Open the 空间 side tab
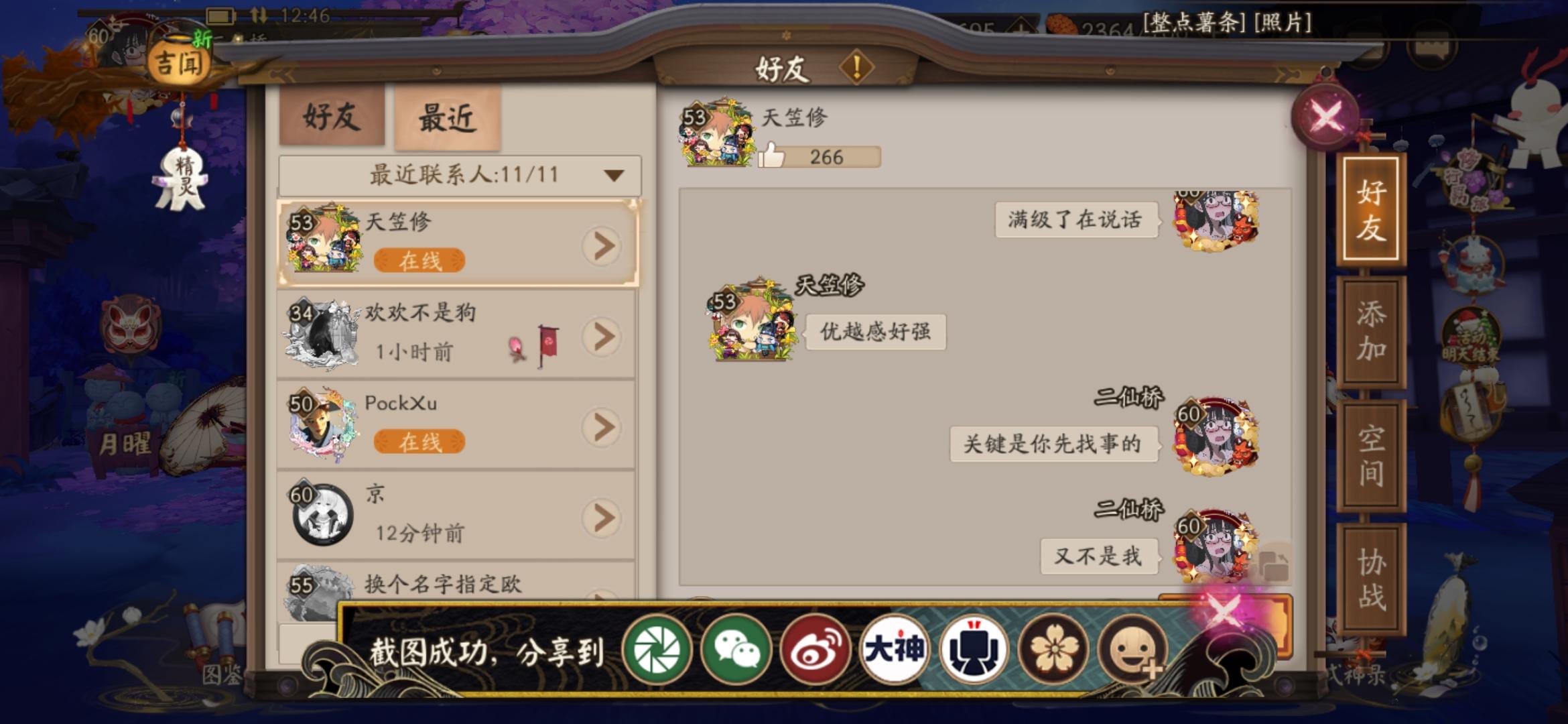Screen dimensions: 1568x724 (1370, 456)
